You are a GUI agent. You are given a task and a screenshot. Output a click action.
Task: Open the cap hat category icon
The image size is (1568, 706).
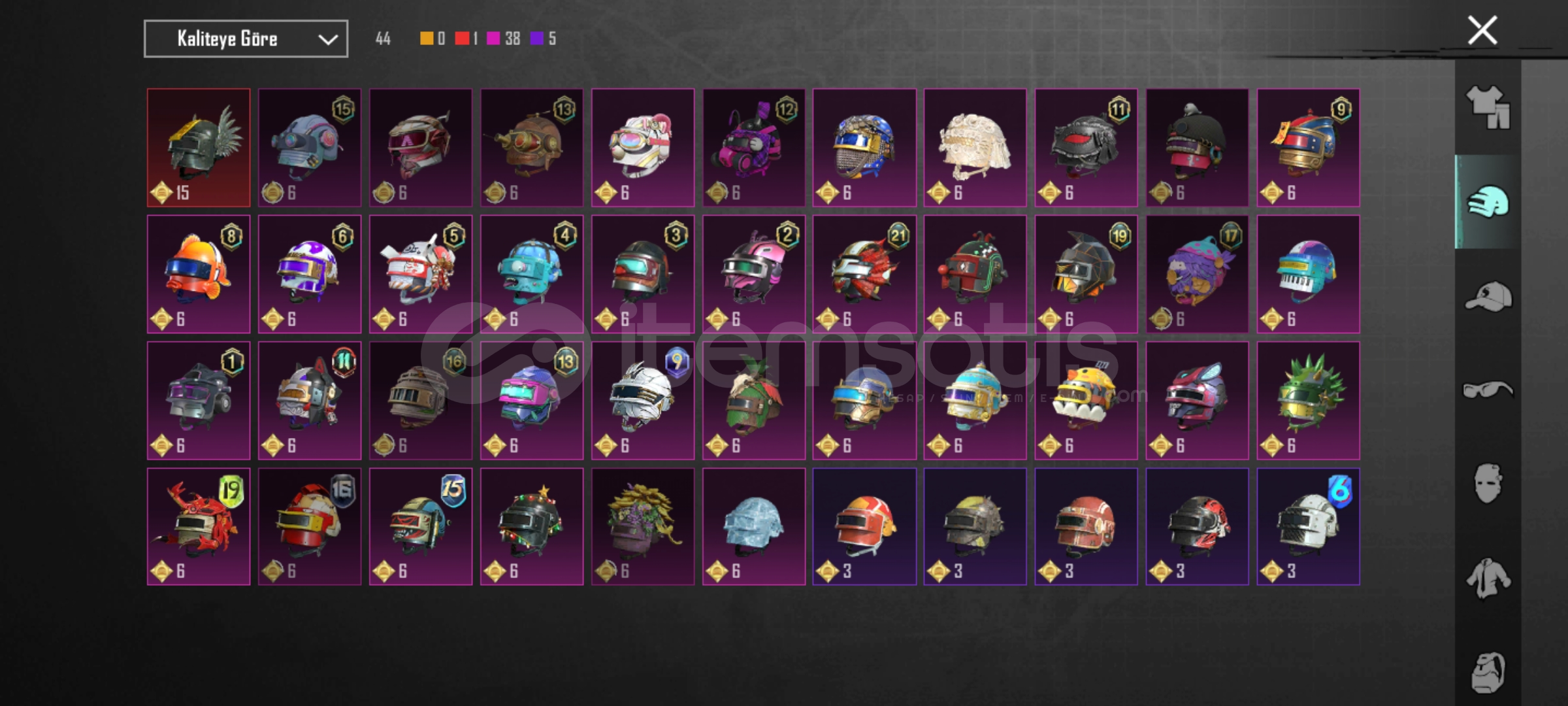[x=1488, y=296]
